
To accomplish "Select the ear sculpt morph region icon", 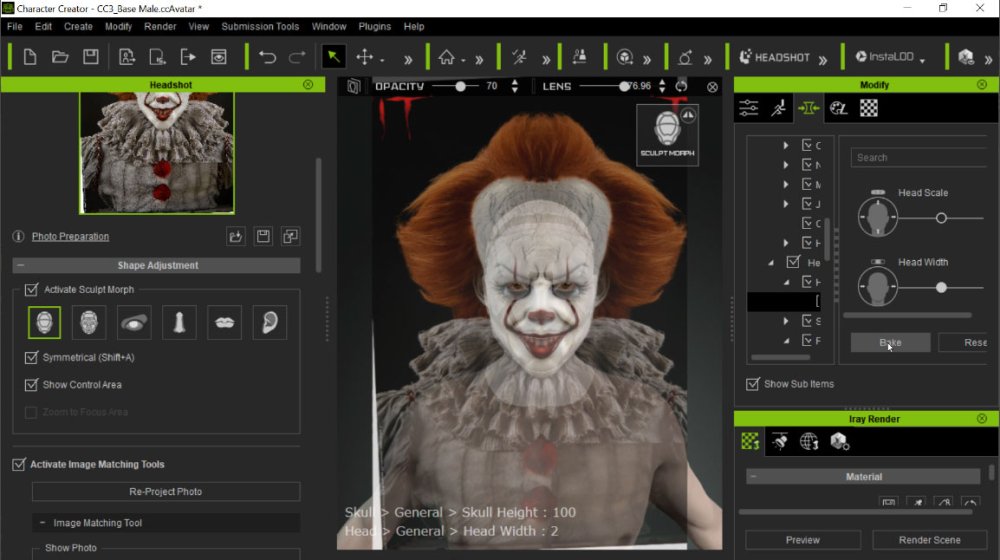I will (270, 323).
